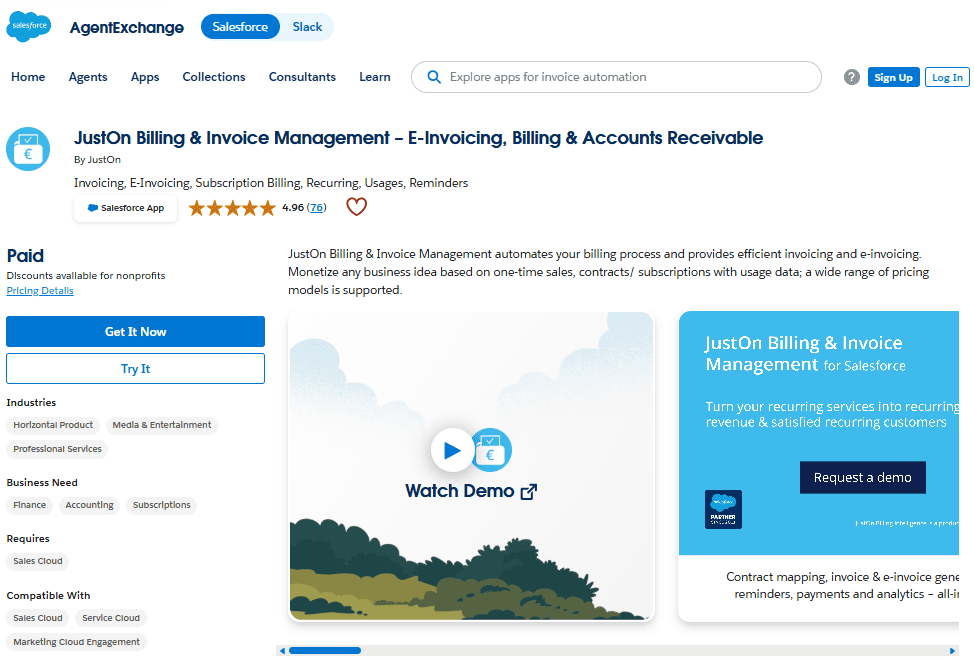974x660 pixels.
Task: Click the star rating icons
Action: click(232, 207)
